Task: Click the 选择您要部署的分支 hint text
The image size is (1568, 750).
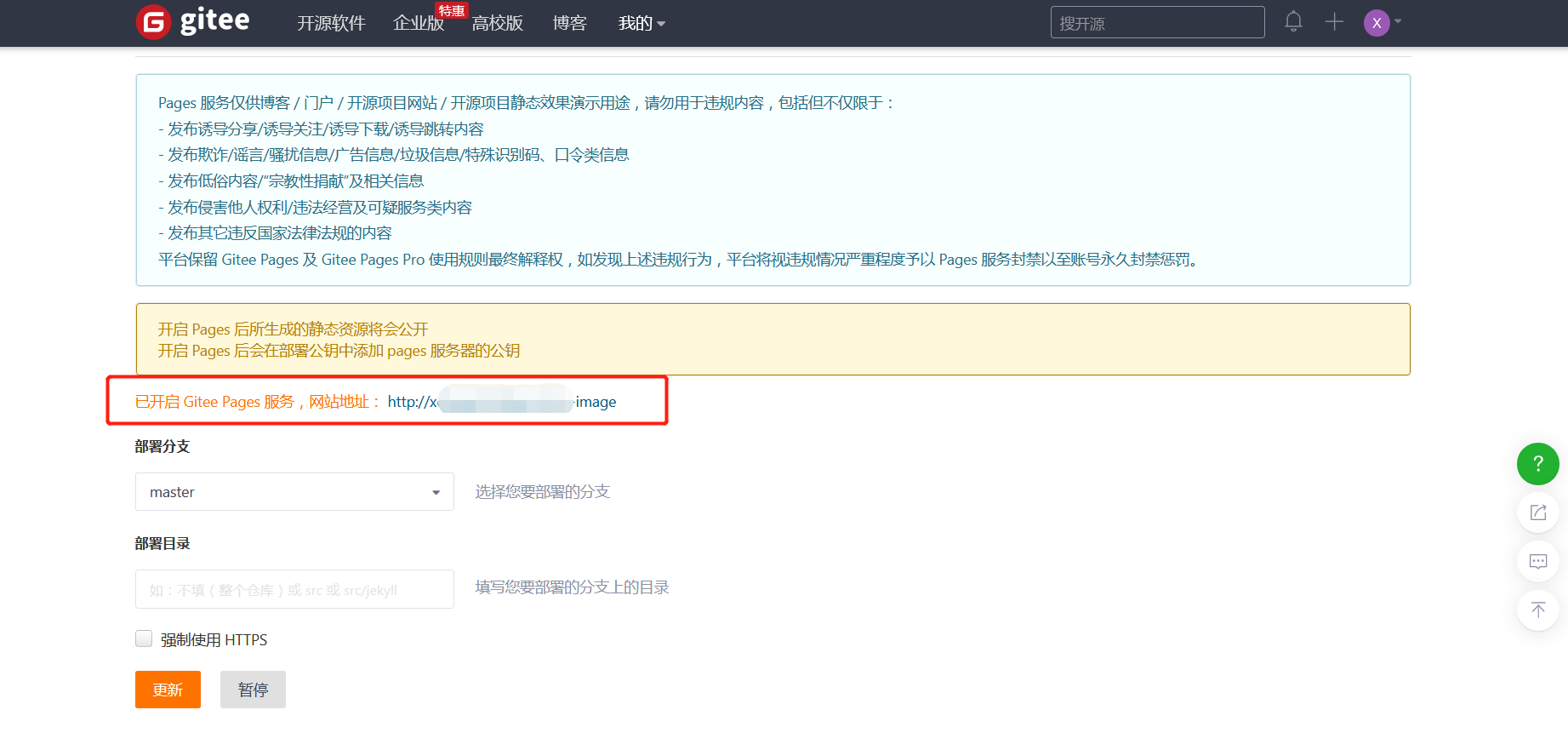Action: [543, 492]
